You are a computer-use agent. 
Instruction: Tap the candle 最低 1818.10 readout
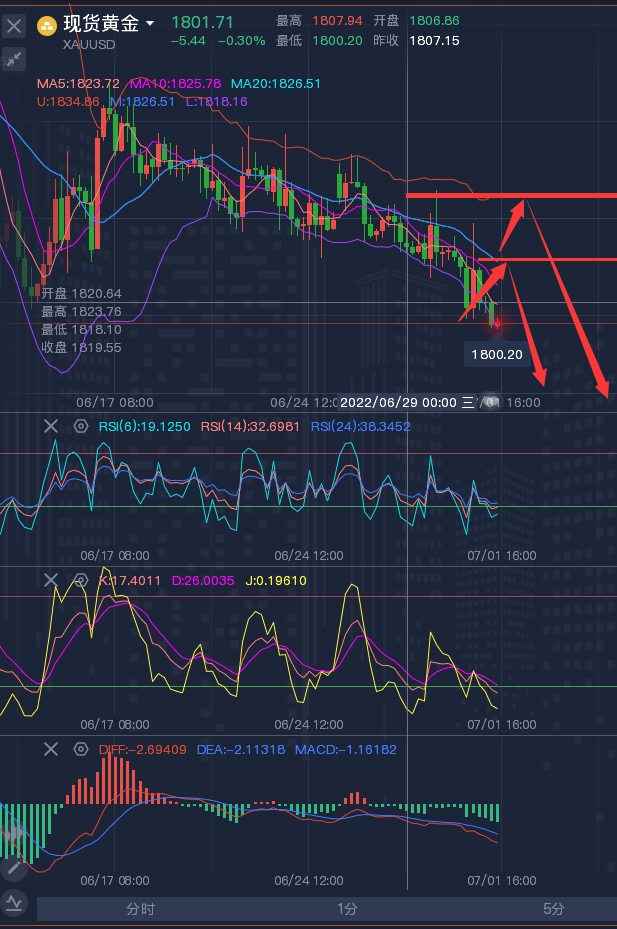[81, 329]
